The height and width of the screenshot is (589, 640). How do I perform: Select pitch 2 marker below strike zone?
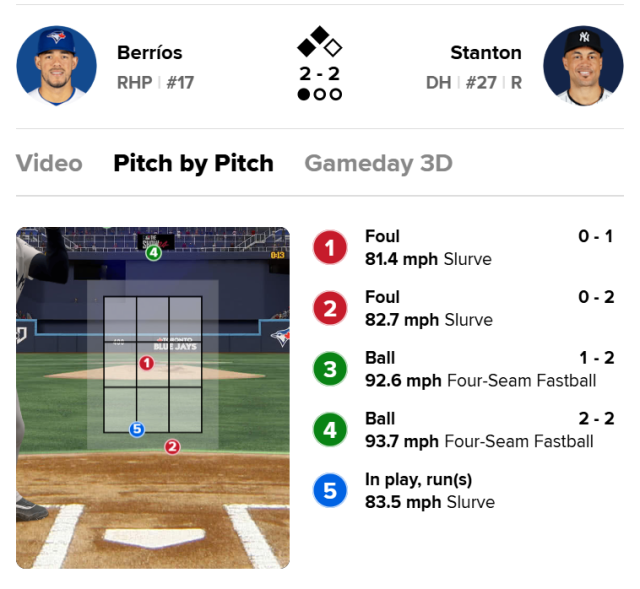(x=172, y=447)
